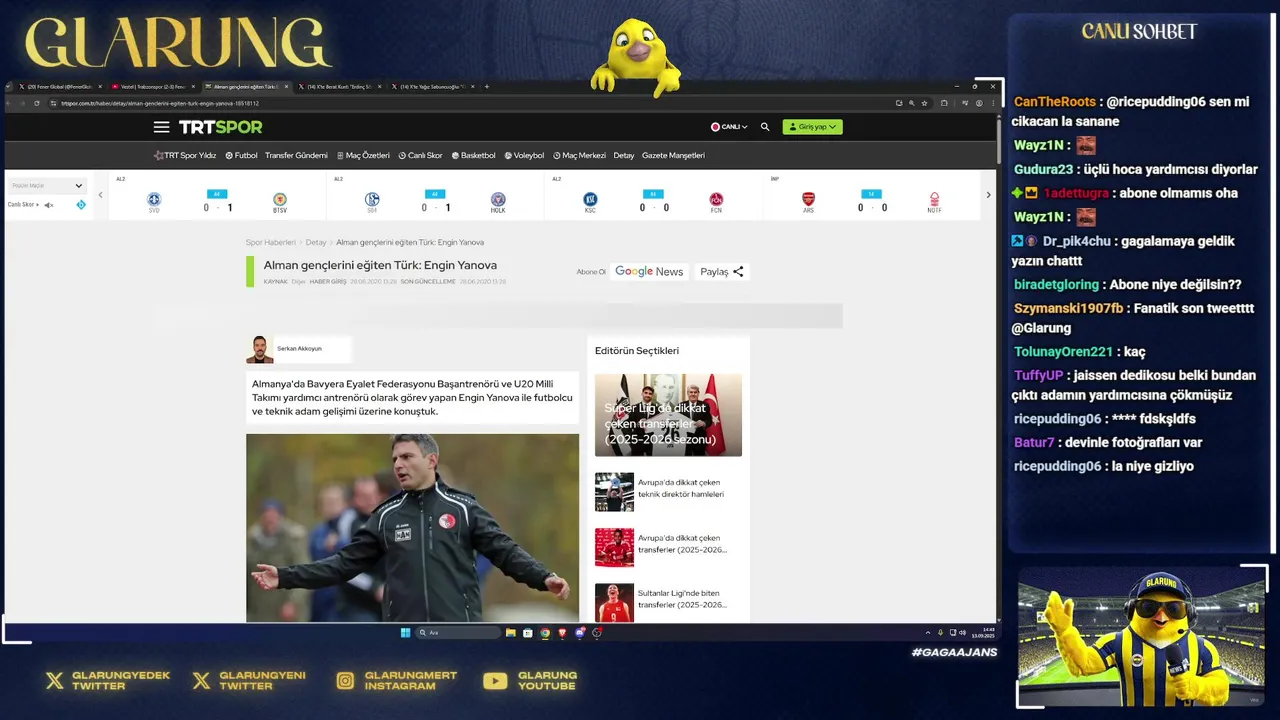Open Maç Merkezi menu item
Viewport: 1280px width, 720px height.
pyautogui.click(x=579, y=155)
